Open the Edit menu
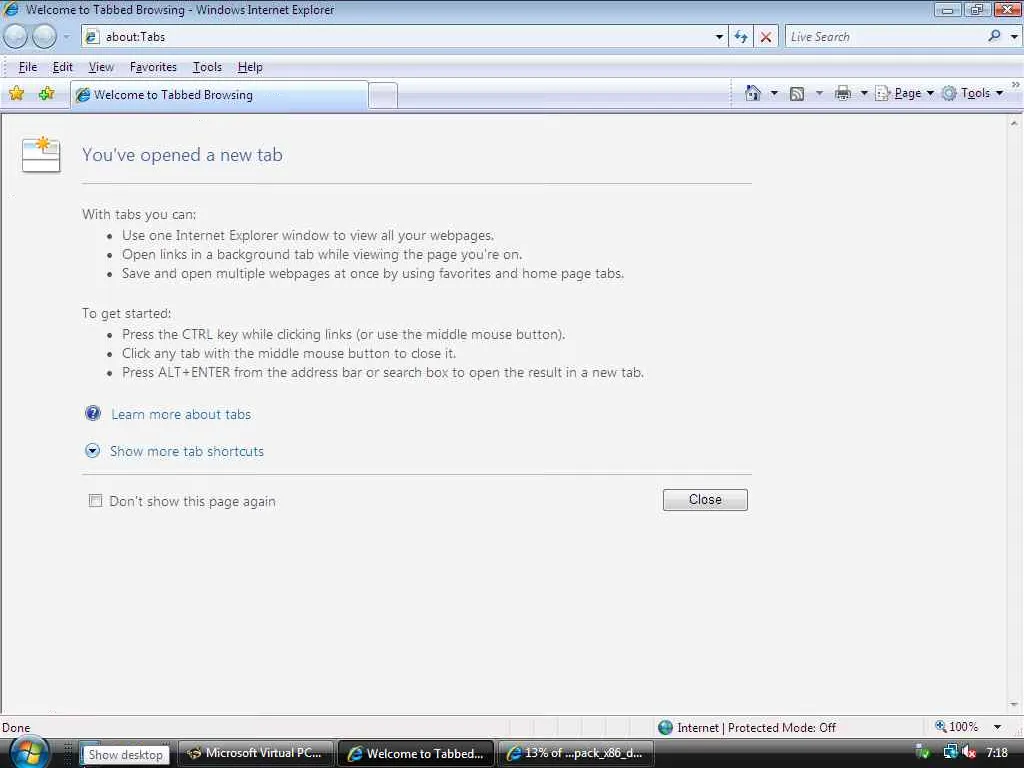1024x768 pixels. [x=63, y=67]
